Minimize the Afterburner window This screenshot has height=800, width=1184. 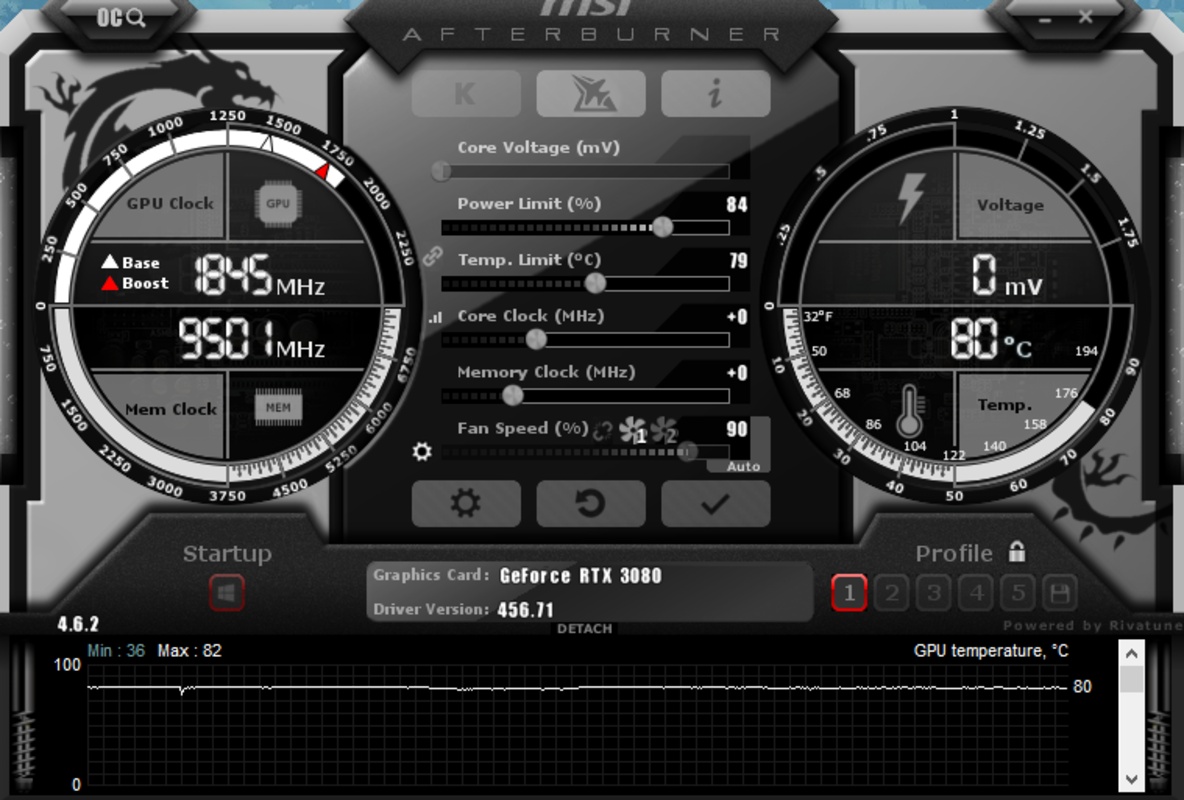(1045, 20)
